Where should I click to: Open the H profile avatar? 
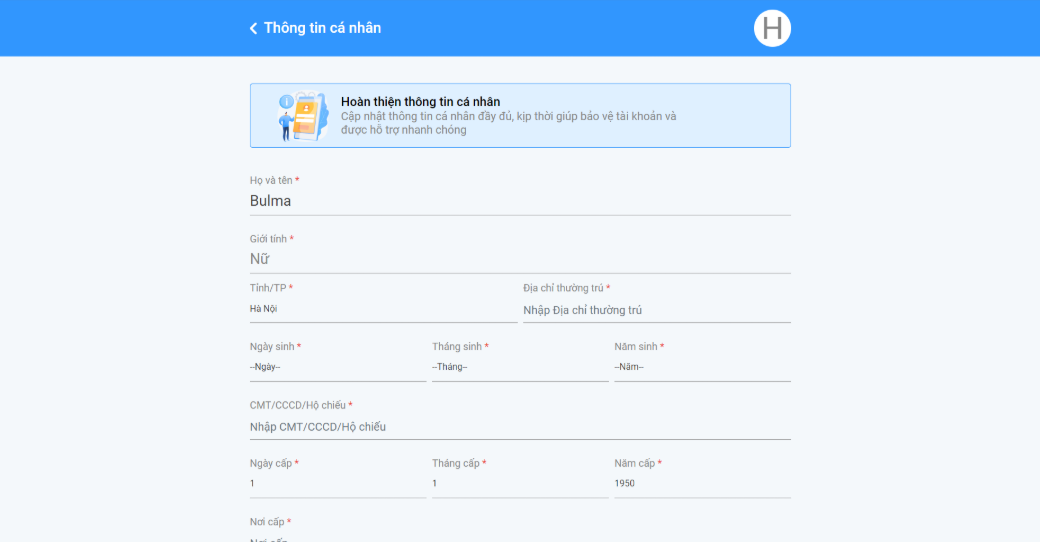tap(772, 28)
